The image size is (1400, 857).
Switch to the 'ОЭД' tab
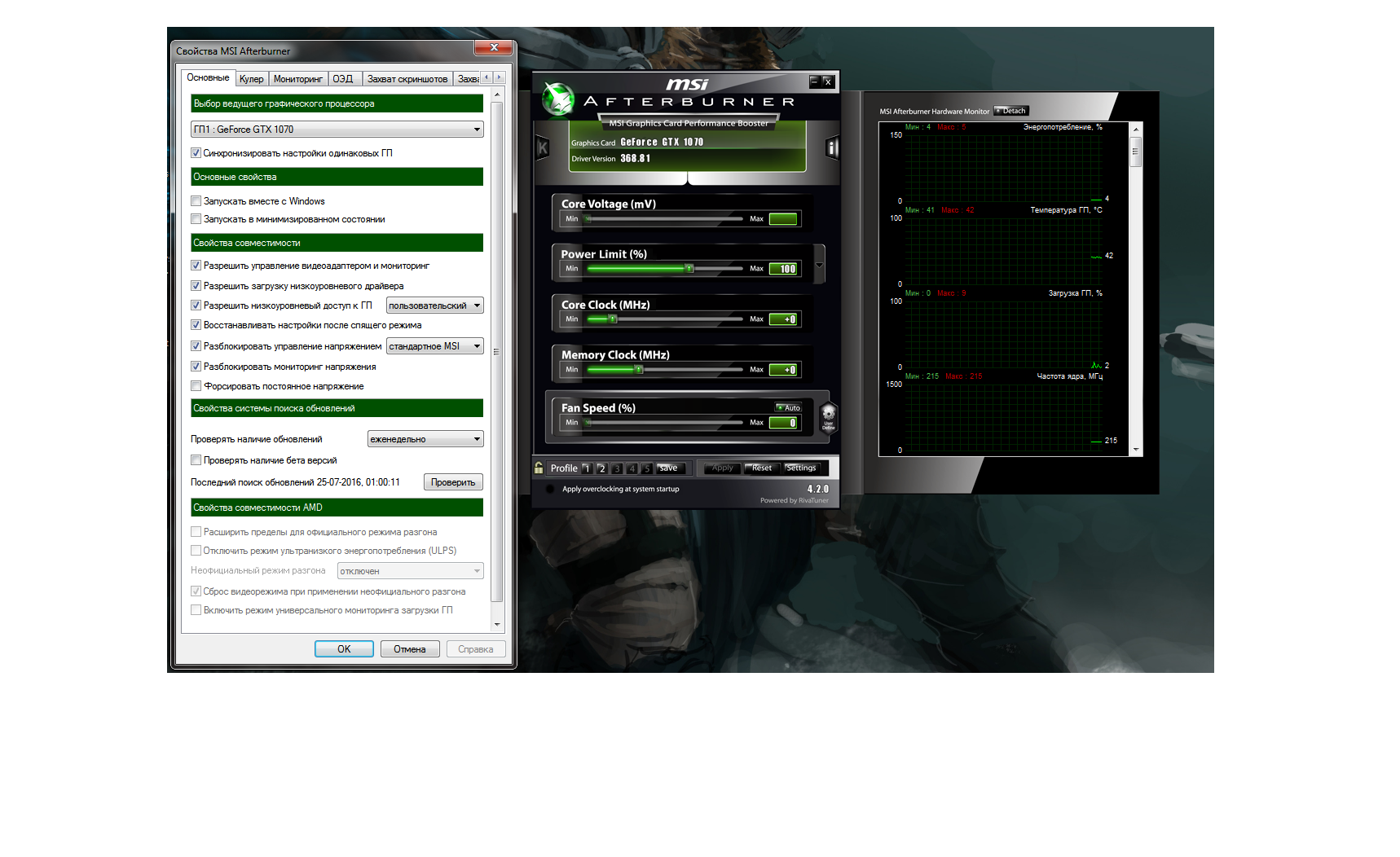click(x=343, y=79)
